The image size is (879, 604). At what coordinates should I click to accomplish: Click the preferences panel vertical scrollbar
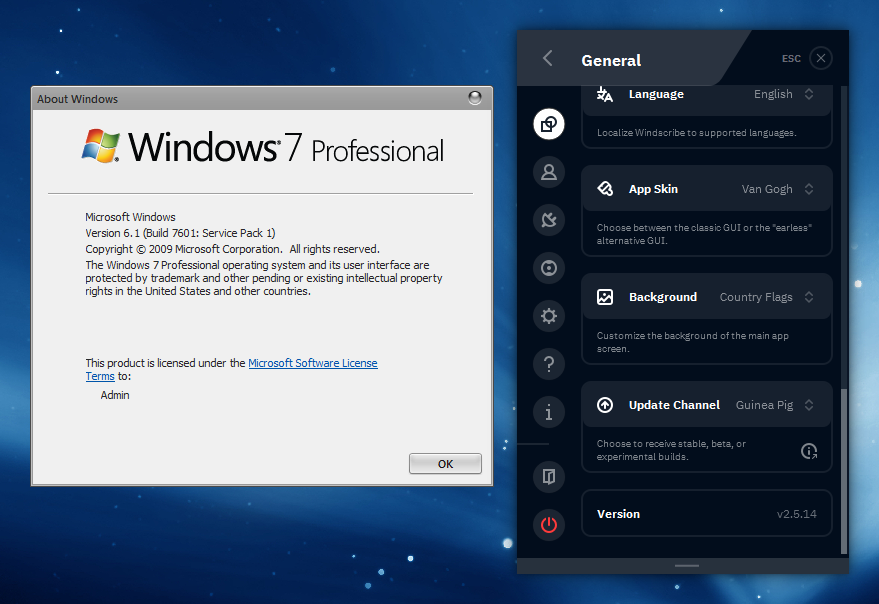pos(843,470)
